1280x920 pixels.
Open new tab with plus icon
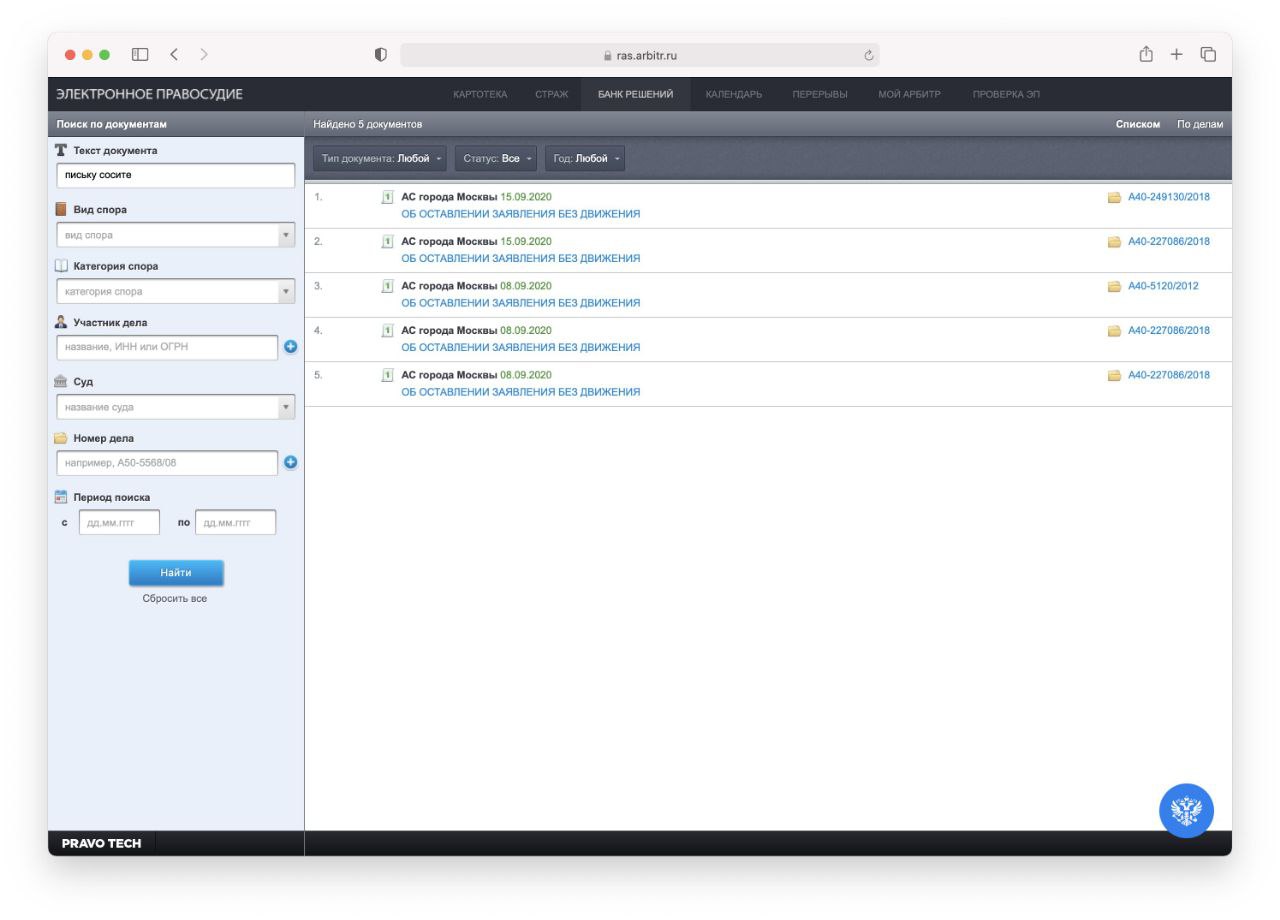point(1177,54)
